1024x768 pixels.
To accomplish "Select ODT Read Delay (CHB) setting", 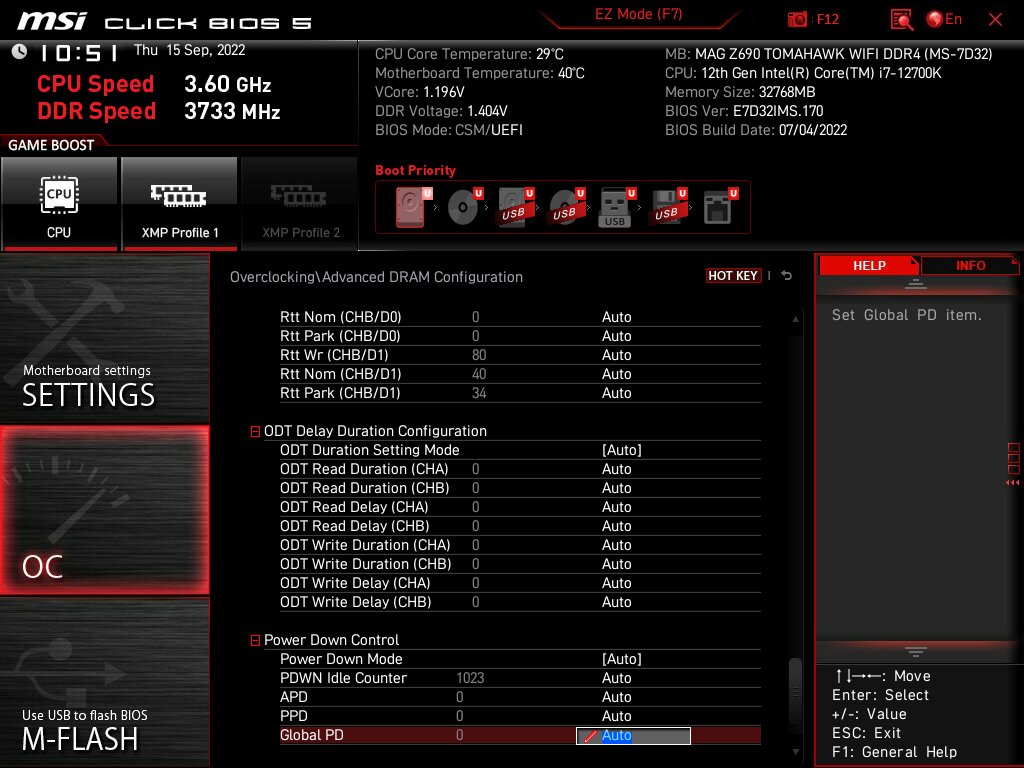I will coord(520,526).
